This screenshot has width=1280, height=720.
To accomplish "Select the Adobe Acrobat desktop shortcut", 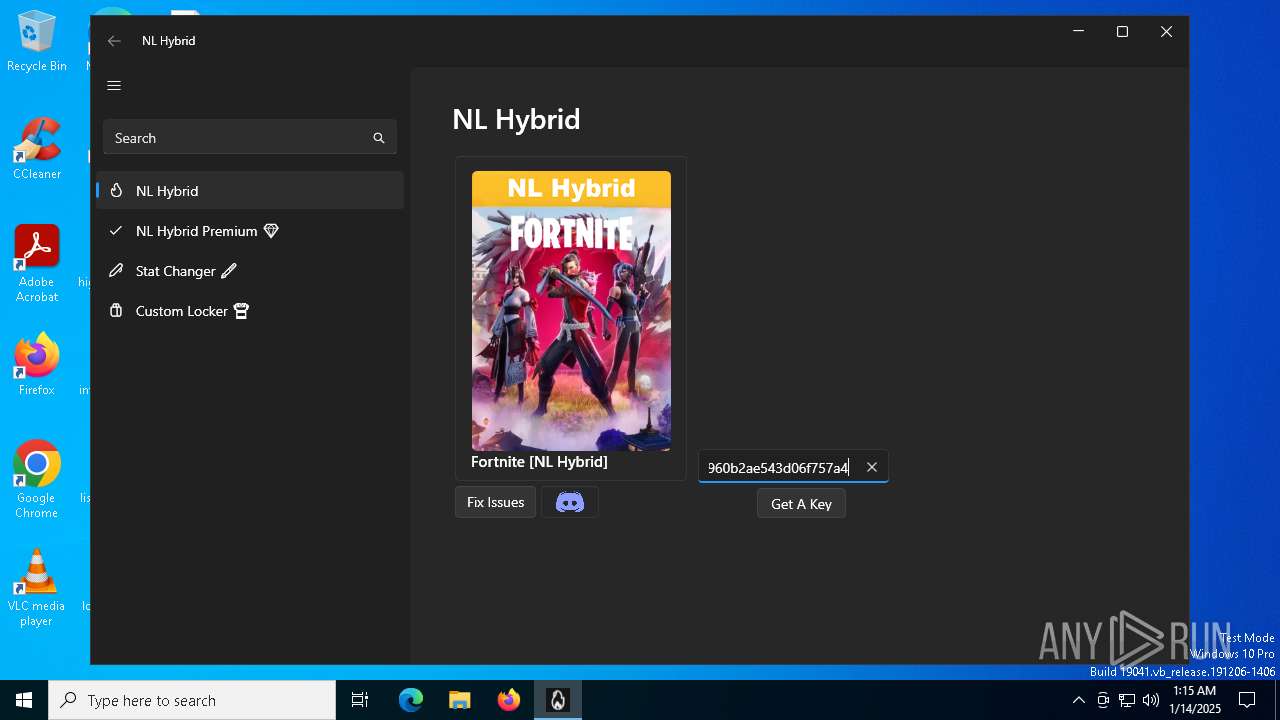I will 37,264.
